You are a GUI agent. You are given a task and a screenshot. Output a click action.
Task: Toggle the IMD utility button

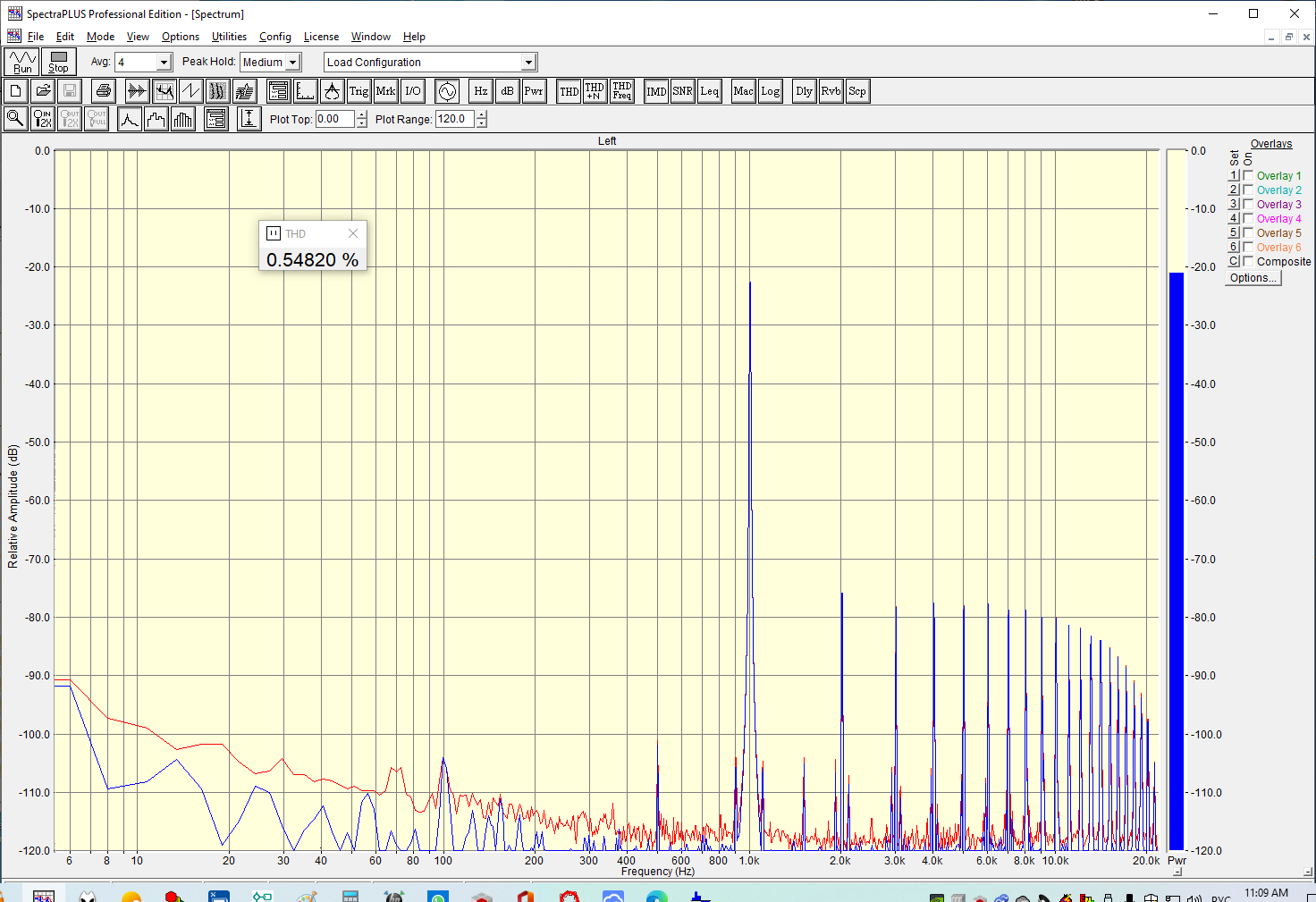click(x=656, y=91)
